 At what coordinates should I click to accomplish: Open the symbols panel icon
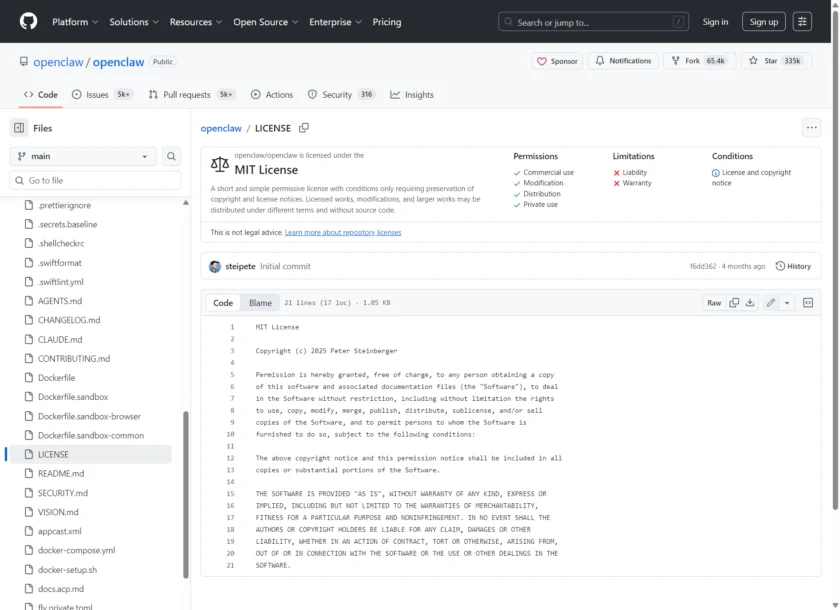(808, 303)
